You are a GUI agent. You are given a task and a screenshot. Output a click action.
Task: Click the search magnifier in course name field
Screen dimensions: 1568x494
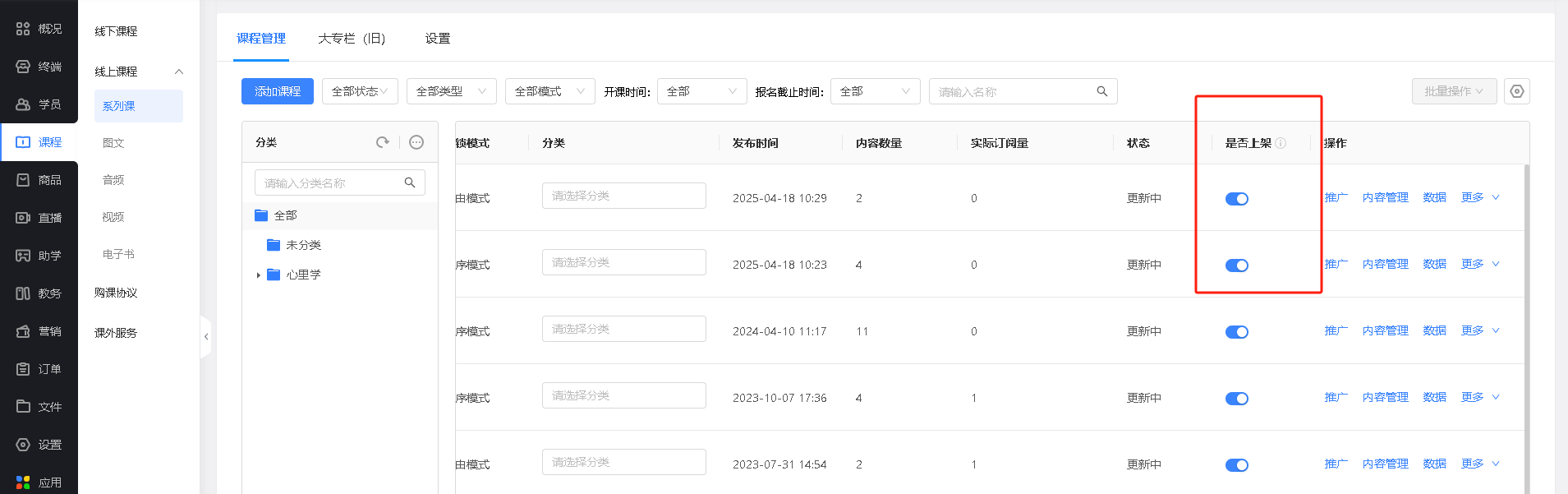(1101, 91)
